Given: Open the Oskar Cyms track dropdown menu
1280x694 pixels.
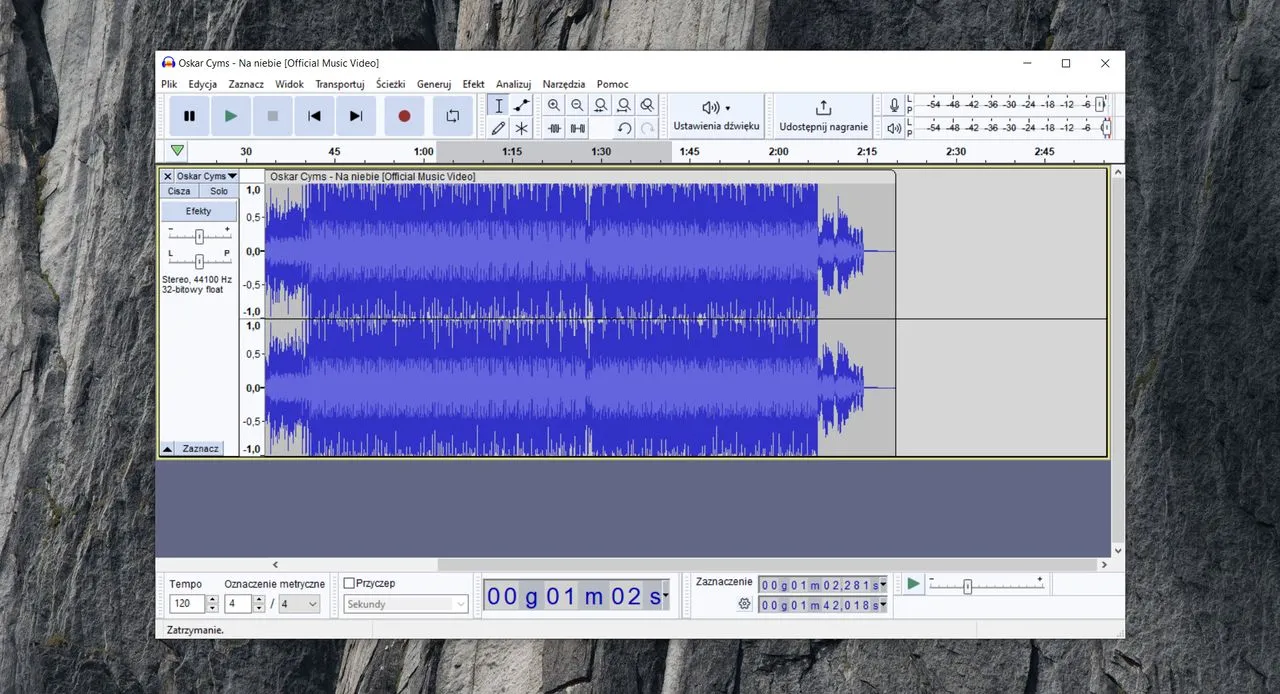Looking at the screenshot, I should (206, 176).
